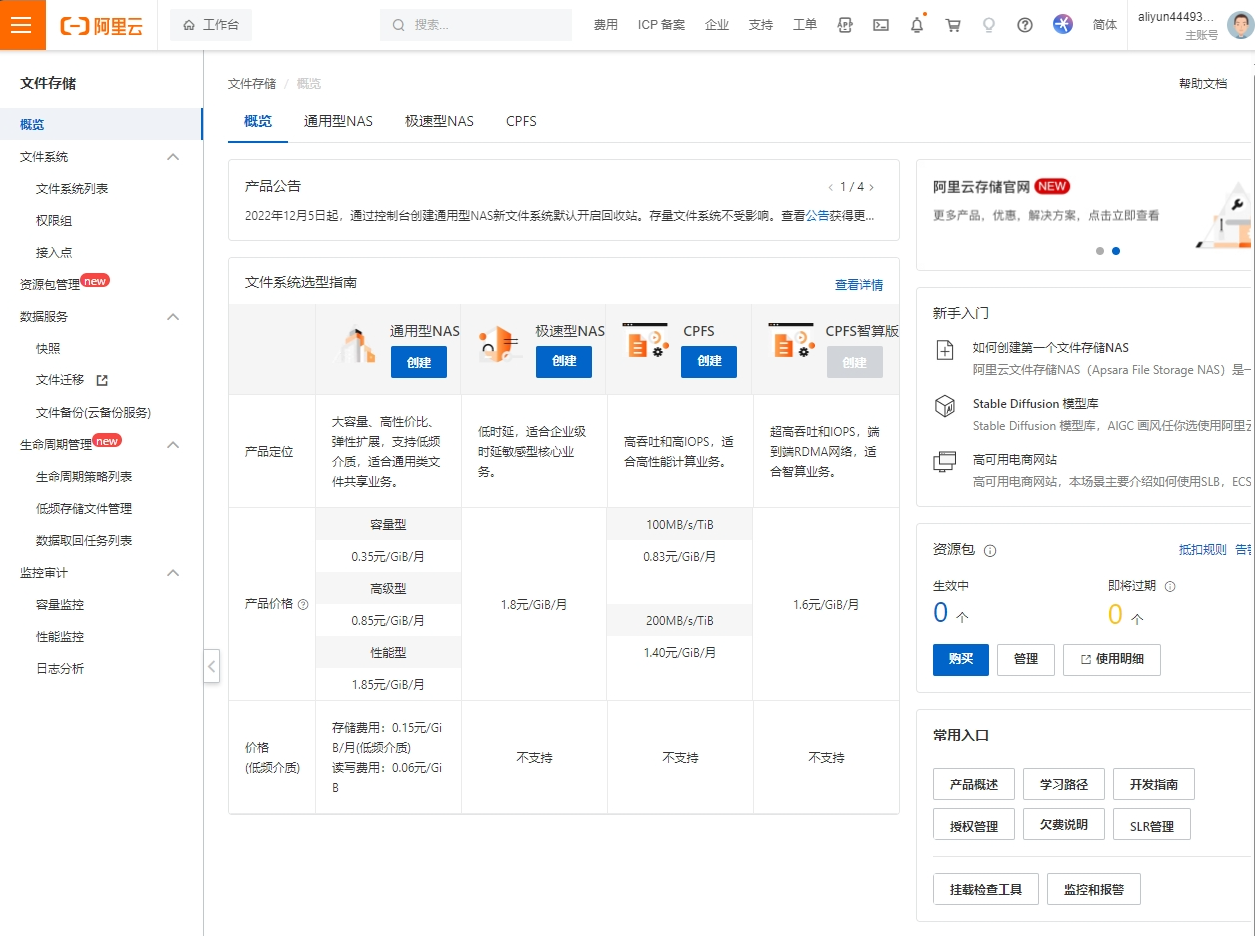Viewport: 1255px width, 936px height.
Task: Open Cloud Shell terminal icon
Action: tap(880, 25)
